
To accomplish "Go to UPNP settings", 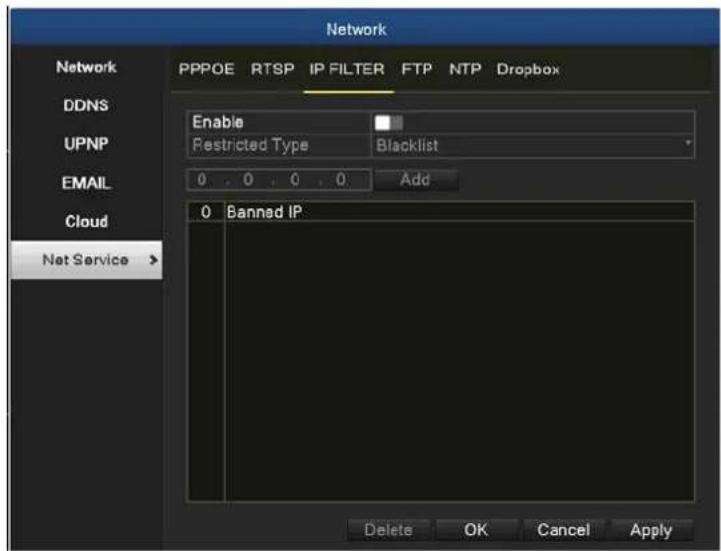I will (86, 144).
